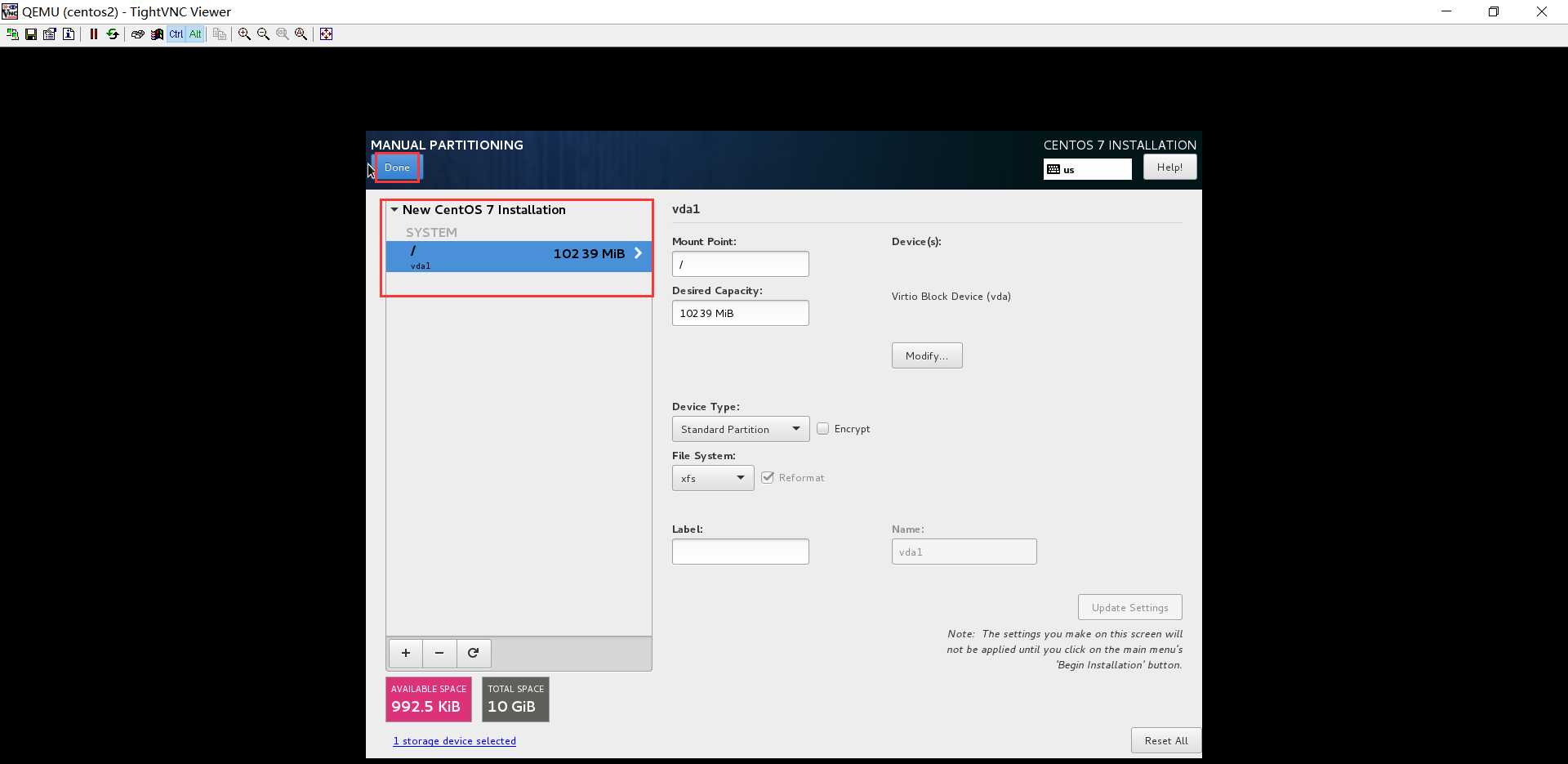Click the TightVNC new connection icon

click(12, 34)
